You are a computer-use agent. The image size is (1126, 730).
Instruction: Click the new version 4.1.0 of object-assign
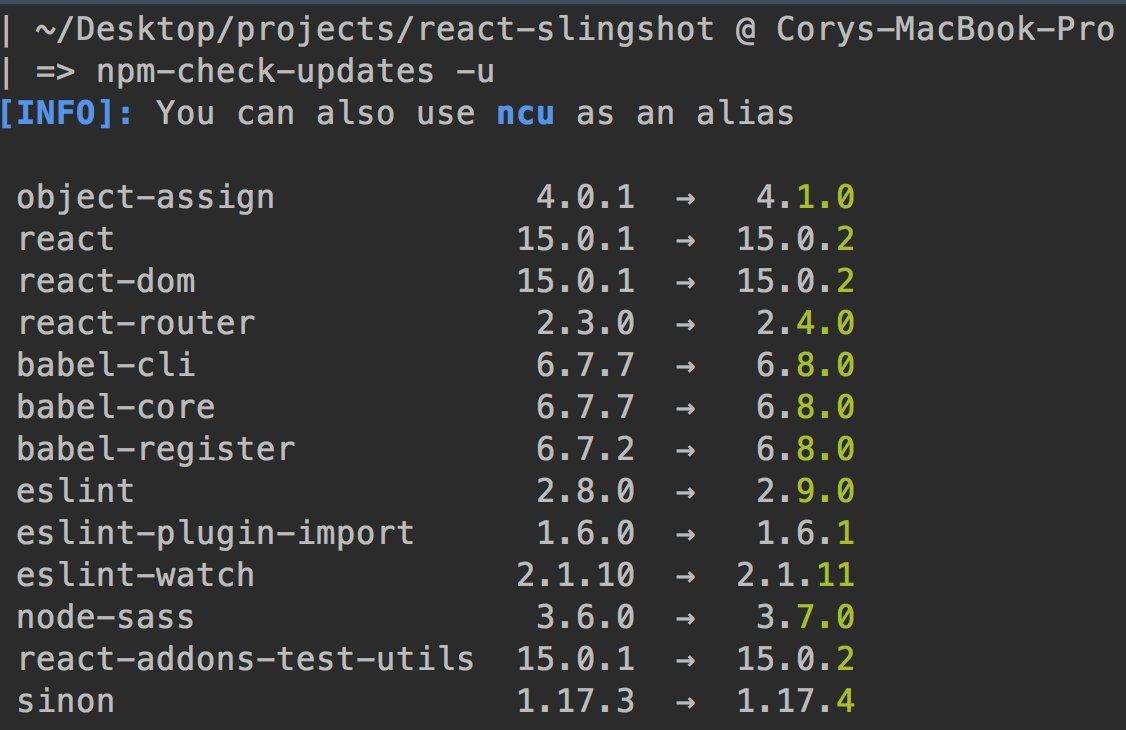click(805, 197)
